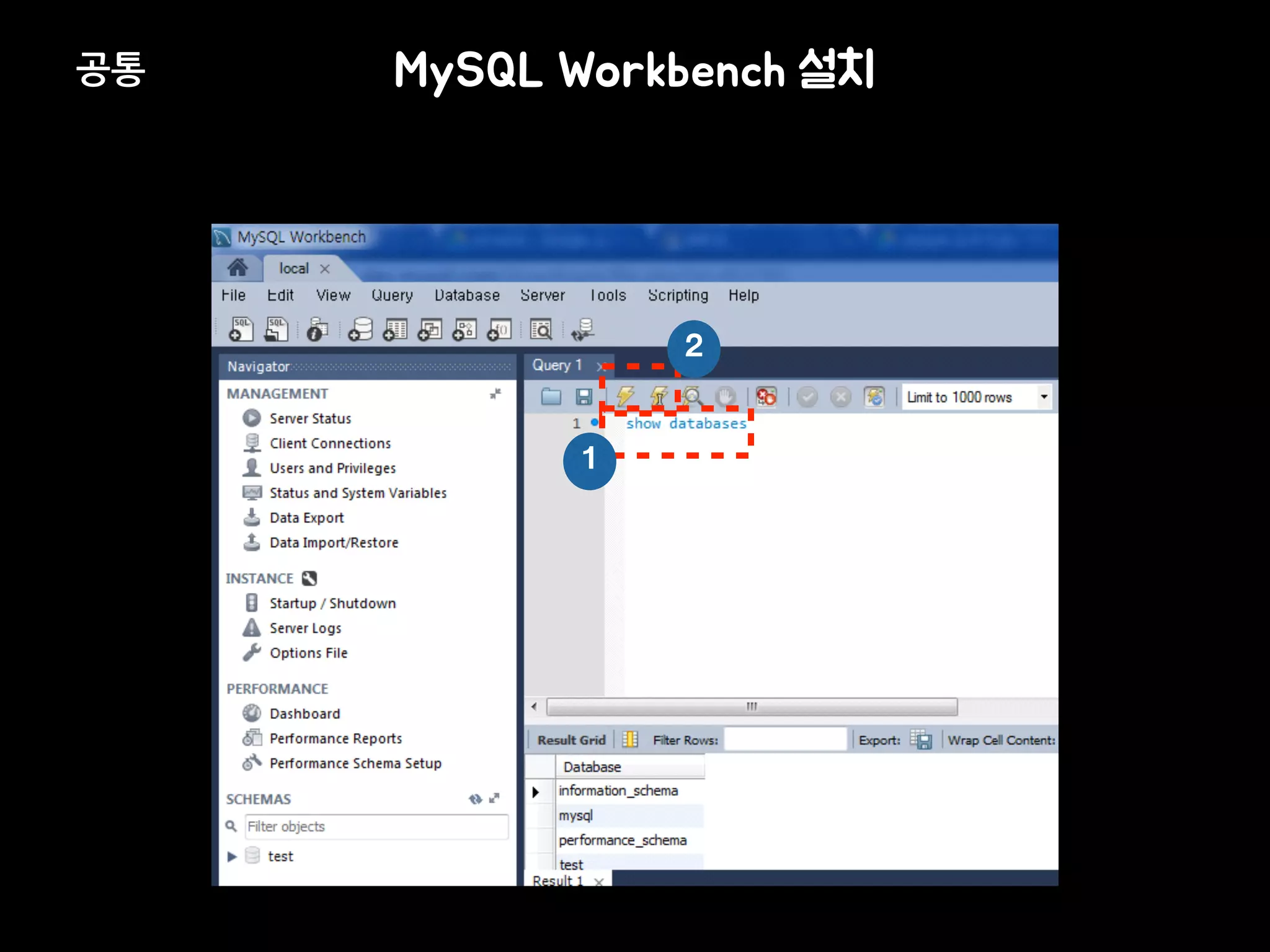This screenshot has width=1270, height=952.
Task: Collapse the MANAGEMENT section
Action: [495, 394]
